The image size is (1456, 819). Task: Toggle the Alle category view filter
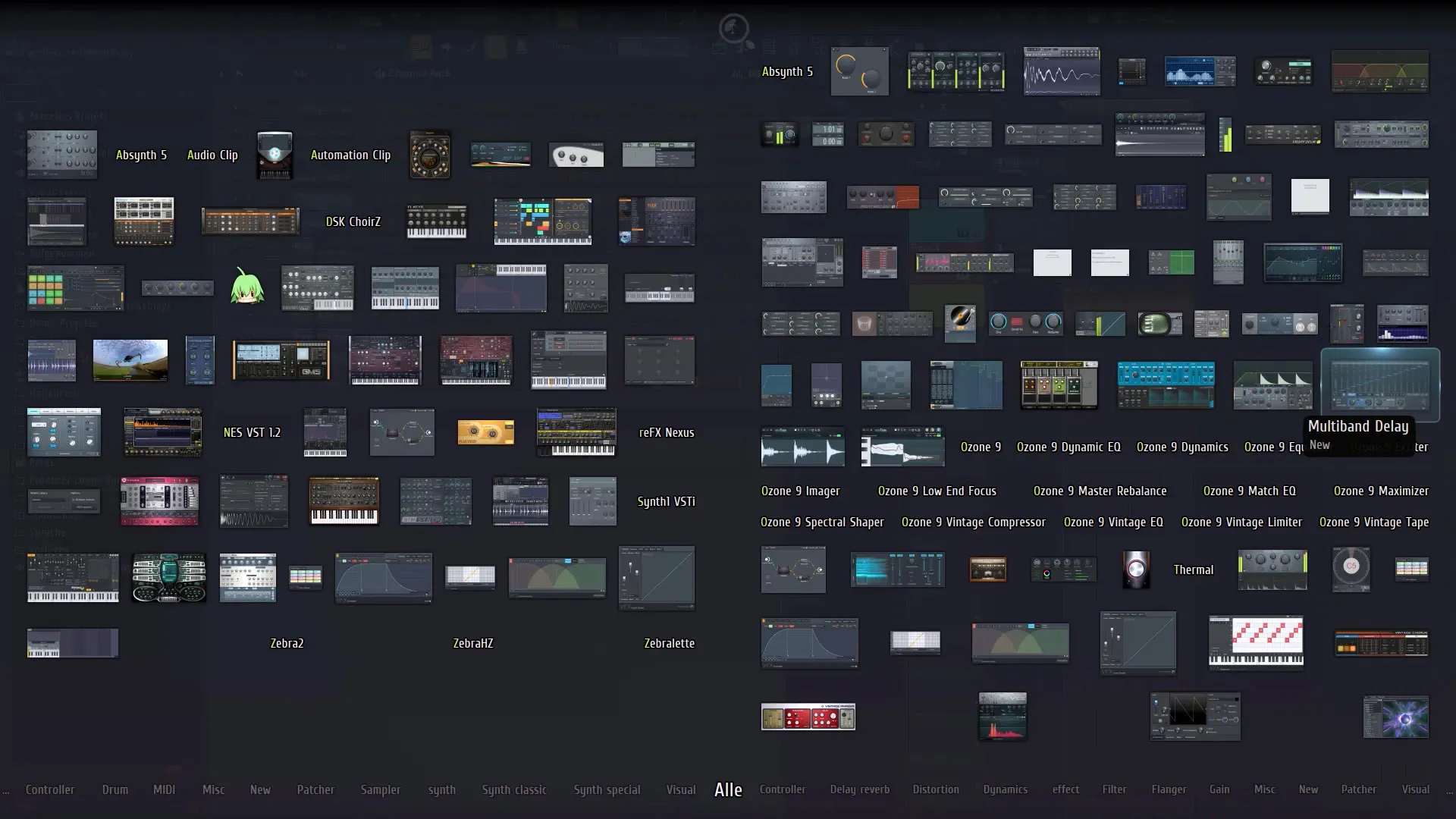[728, 789]
